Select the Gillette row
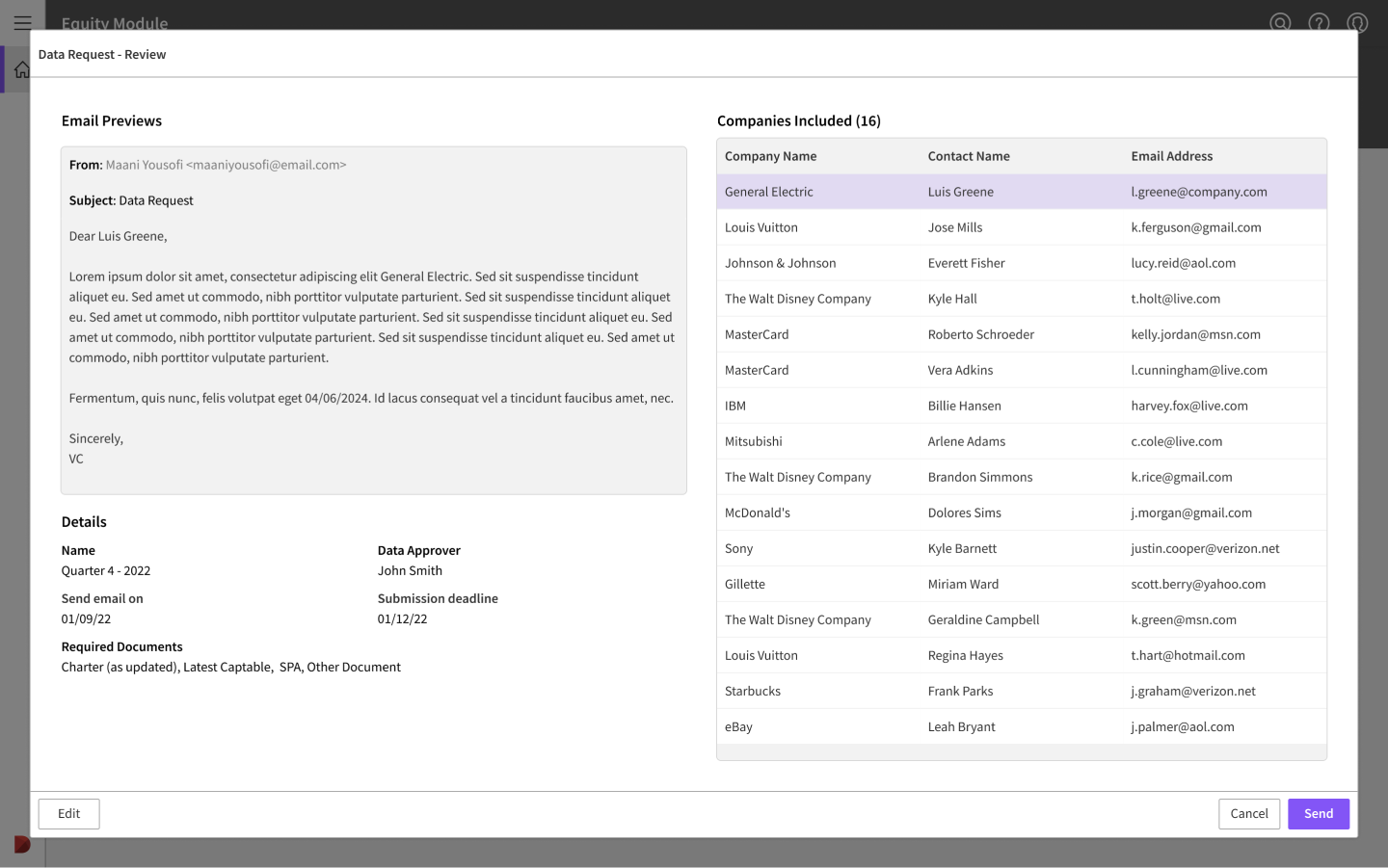The image size is (1388, 868). (1022, 584)
